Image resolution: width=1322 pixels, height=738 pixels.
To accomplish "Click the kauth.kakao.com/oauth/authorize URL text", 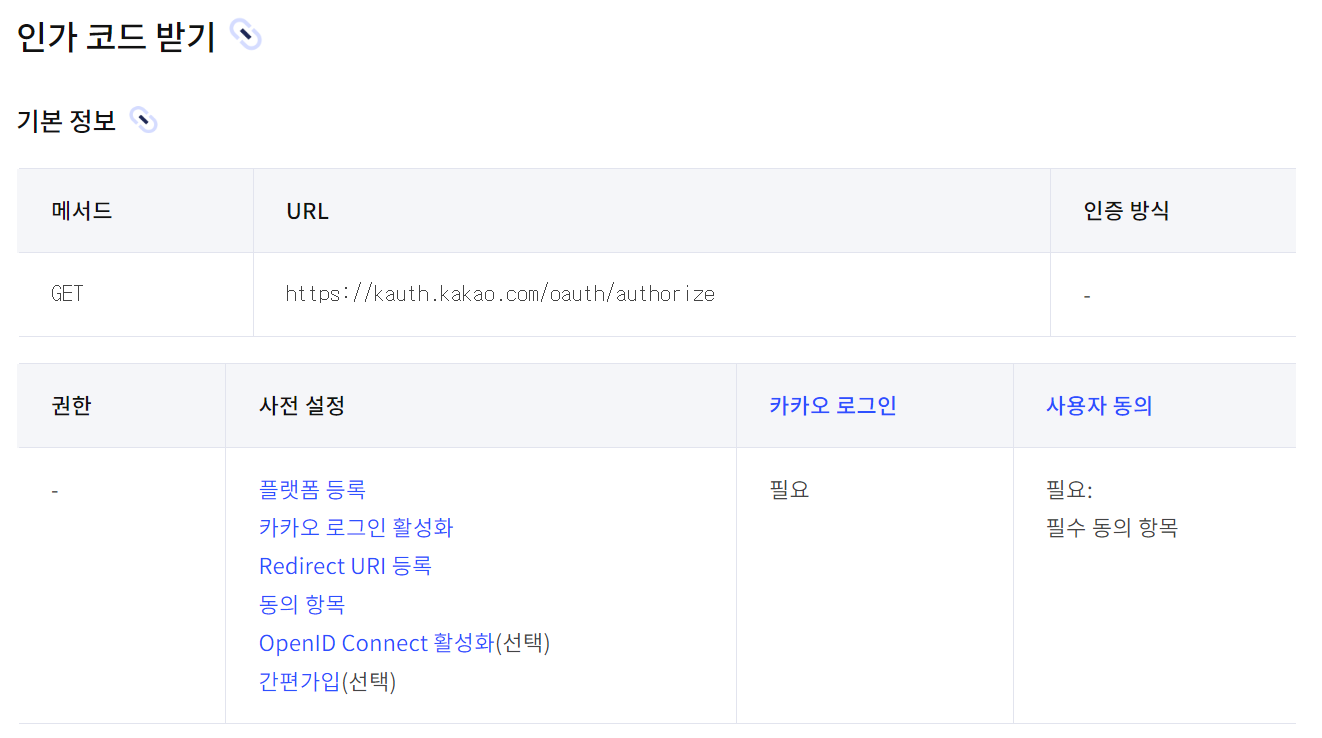I will (500, 294).
